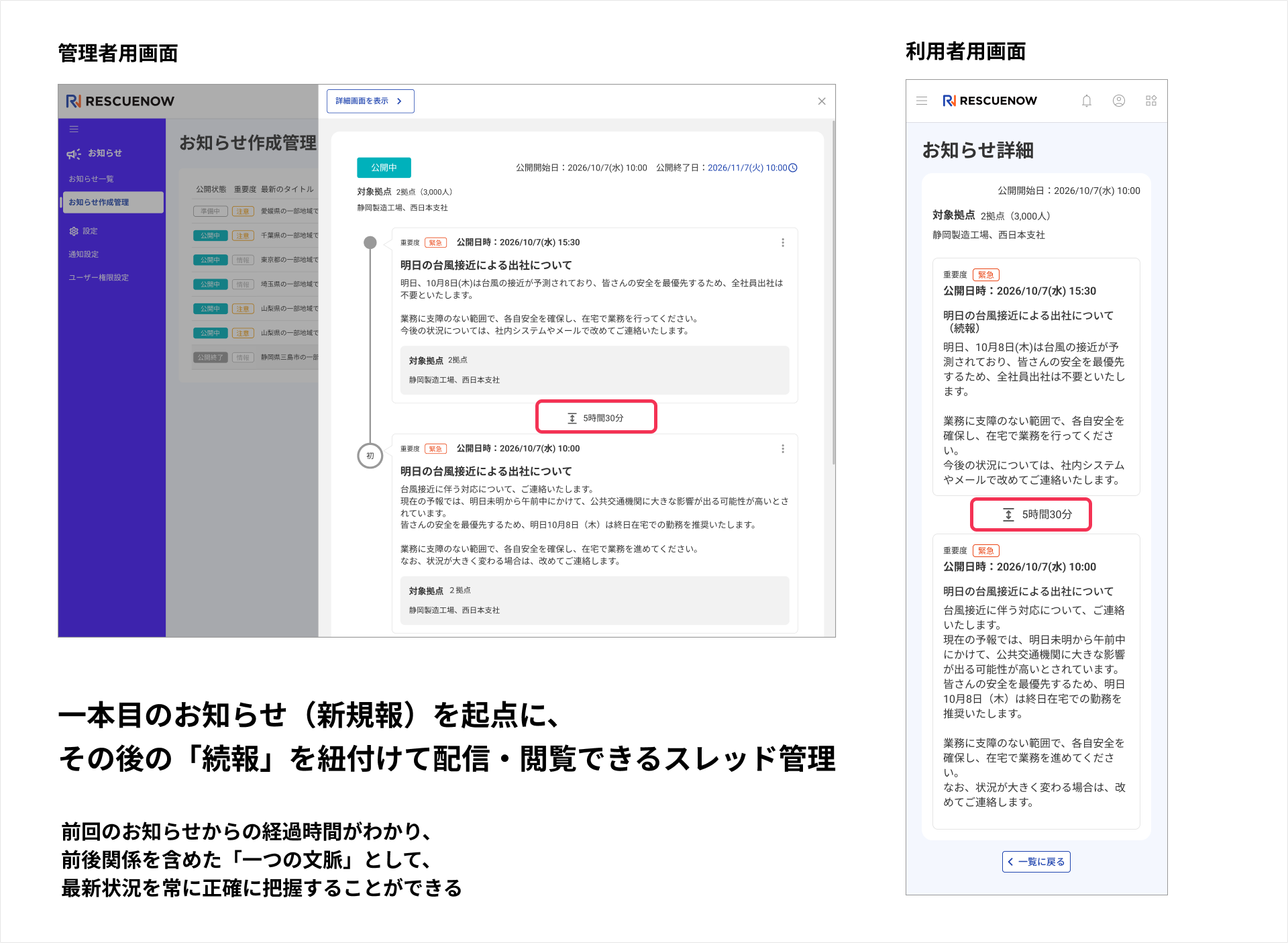The image size is (1288, 943).
Task: Click the notification bell icon
Action: pyautogui.click(x=1086, y=101)
